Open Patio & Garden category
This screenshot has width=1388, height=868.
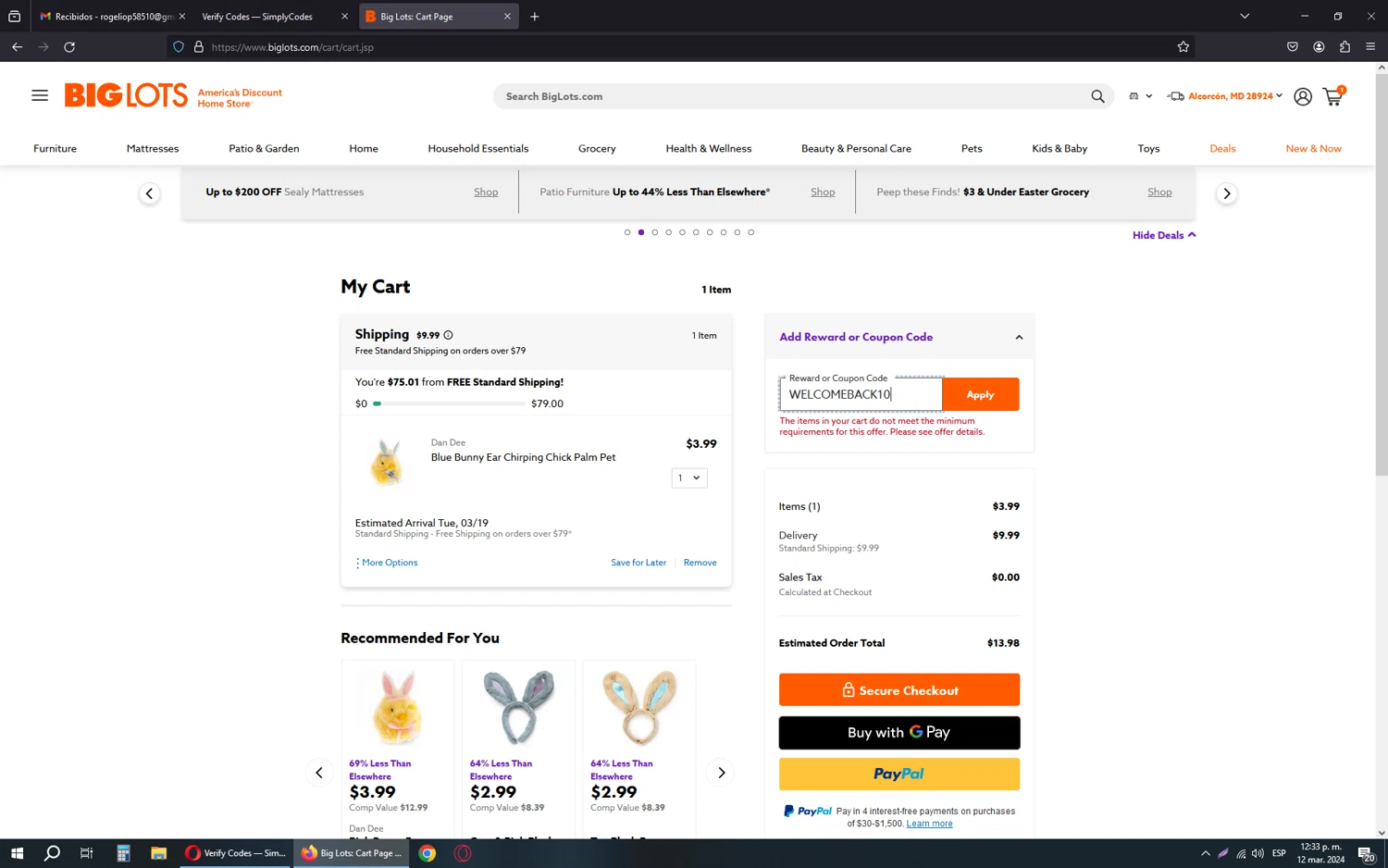(264, 148)
